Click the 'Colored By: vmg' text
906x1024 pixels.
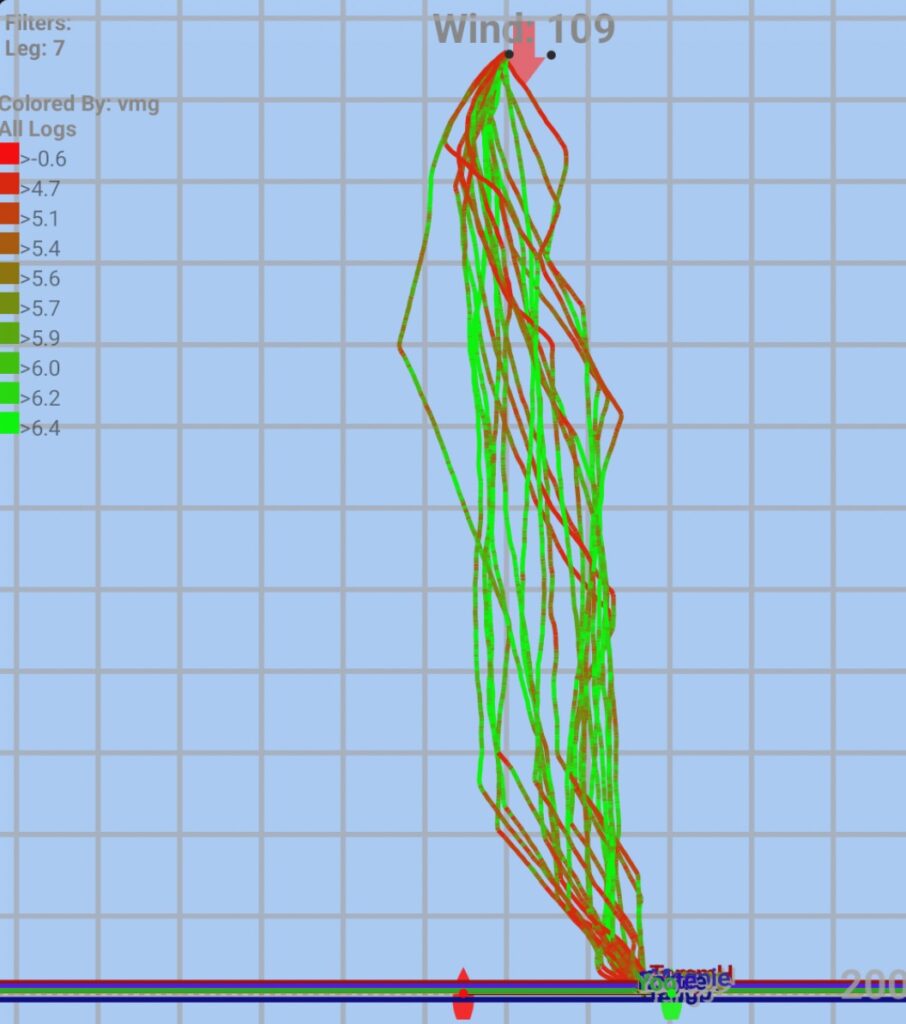(x=79, y=104)
